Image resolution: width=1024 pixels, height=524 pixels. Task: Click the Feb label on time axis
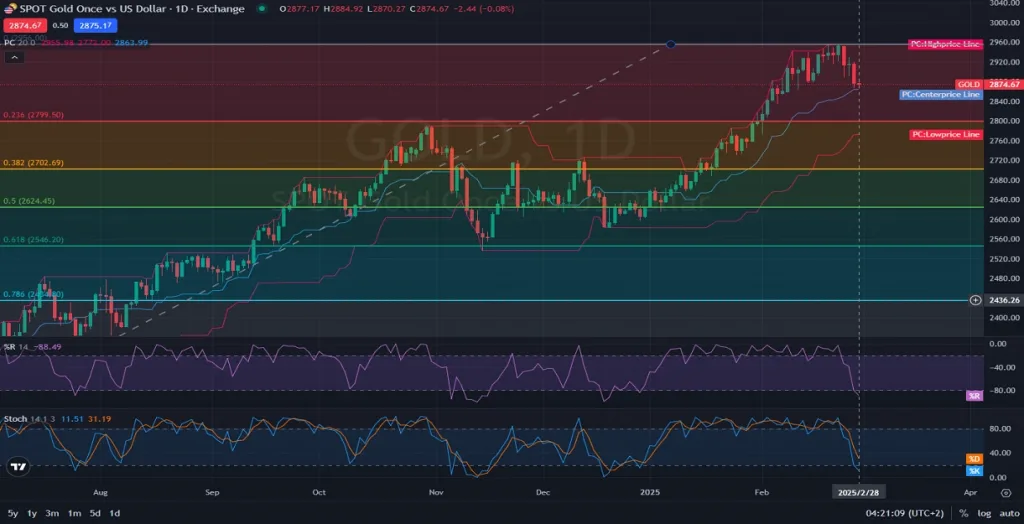tap(761, 491)
